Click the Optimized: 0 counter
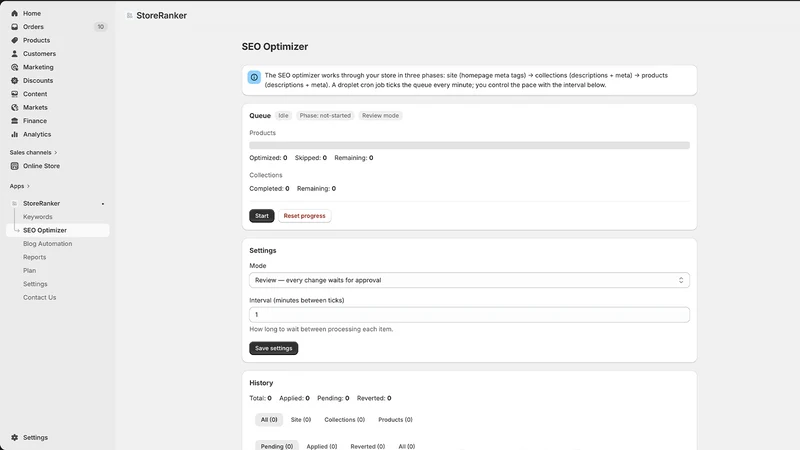Image resolution: width=800 pixels, height=450 pixels. [x=268, y=158]
